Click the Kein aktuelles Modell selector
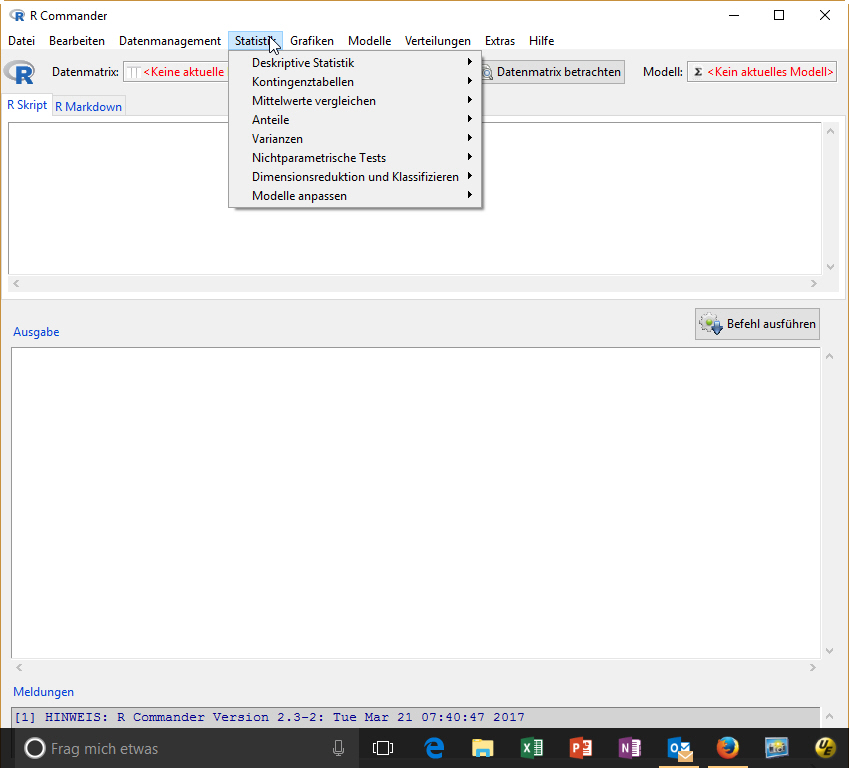Viewport: 849px width, 777px height. point(762,72)
